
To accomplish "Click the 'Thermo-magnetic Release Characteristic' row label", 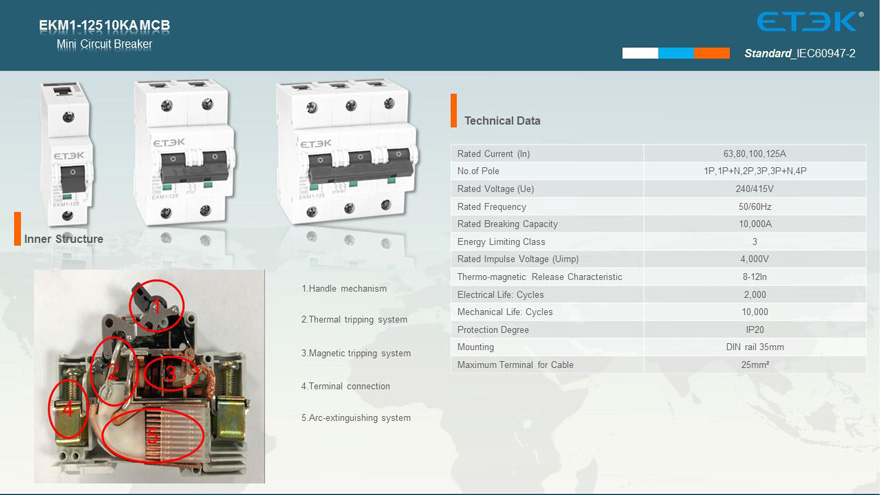I will coord(539,277).
